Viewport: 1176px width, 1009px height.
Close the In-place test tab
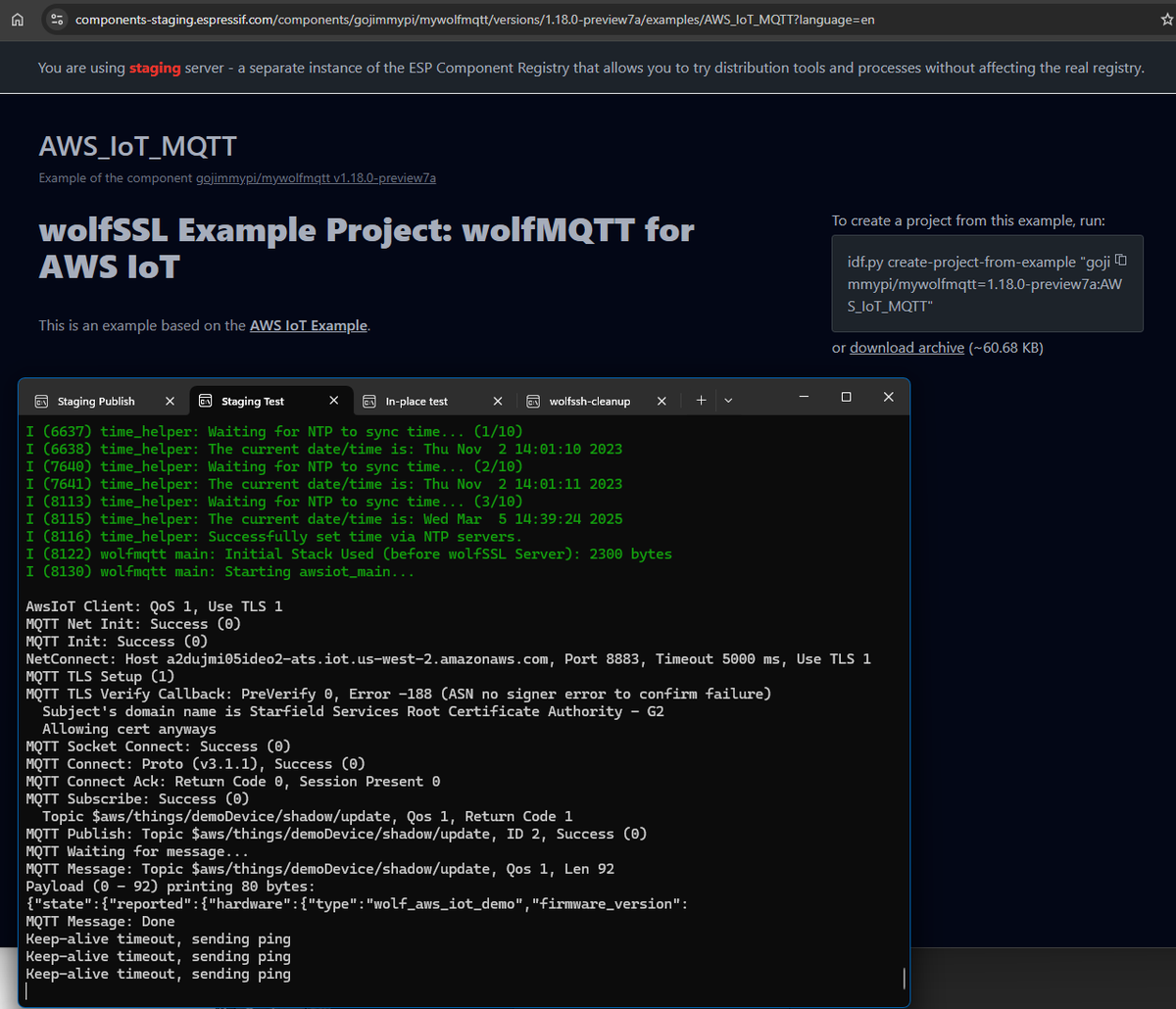coord(498,401)
